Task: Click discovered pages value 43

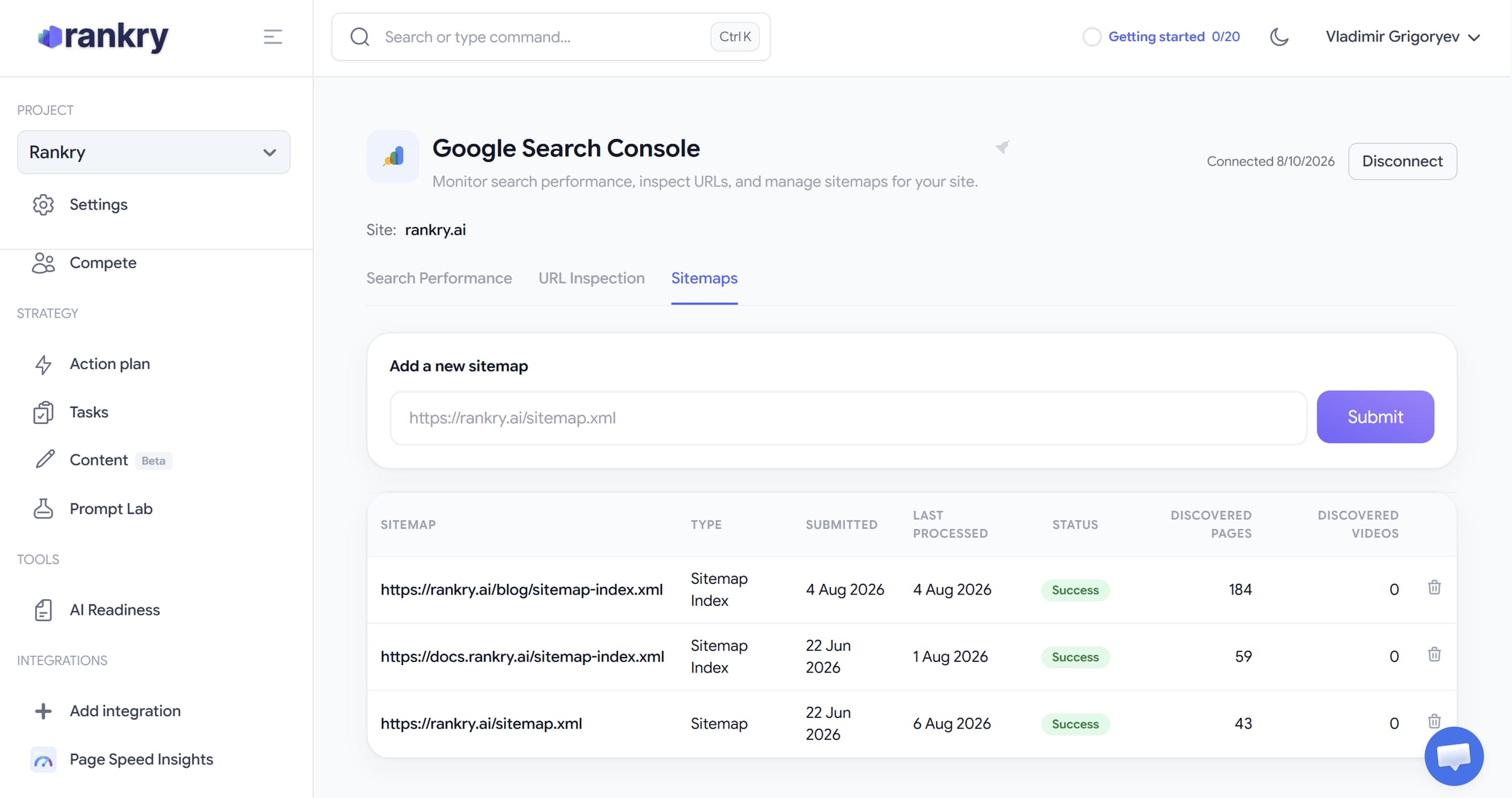Action: (1243, 723)
